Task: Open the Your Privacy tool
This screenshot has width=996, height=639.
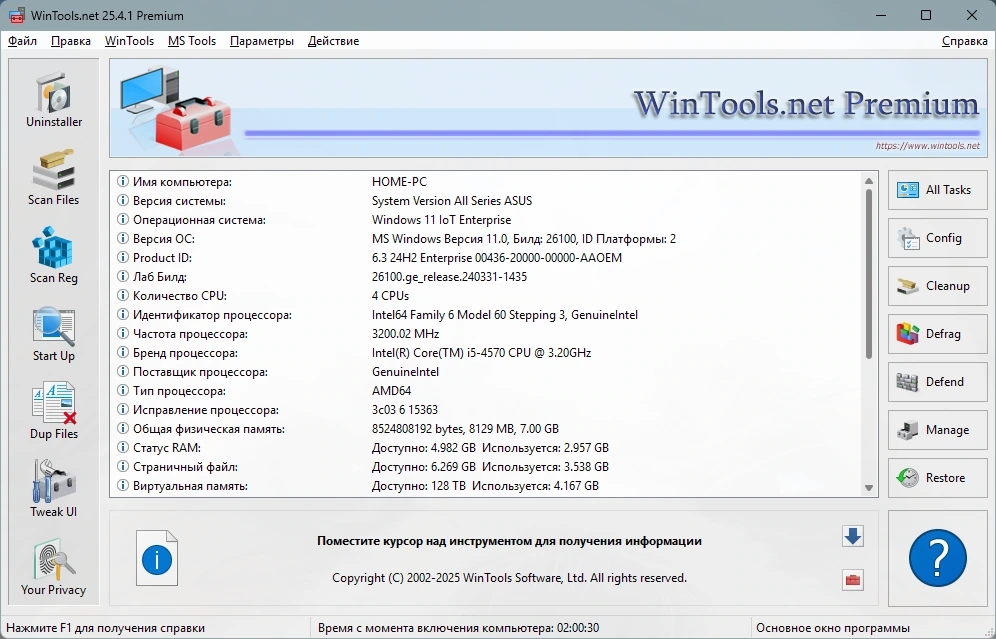Action: [x=54, y=568]
